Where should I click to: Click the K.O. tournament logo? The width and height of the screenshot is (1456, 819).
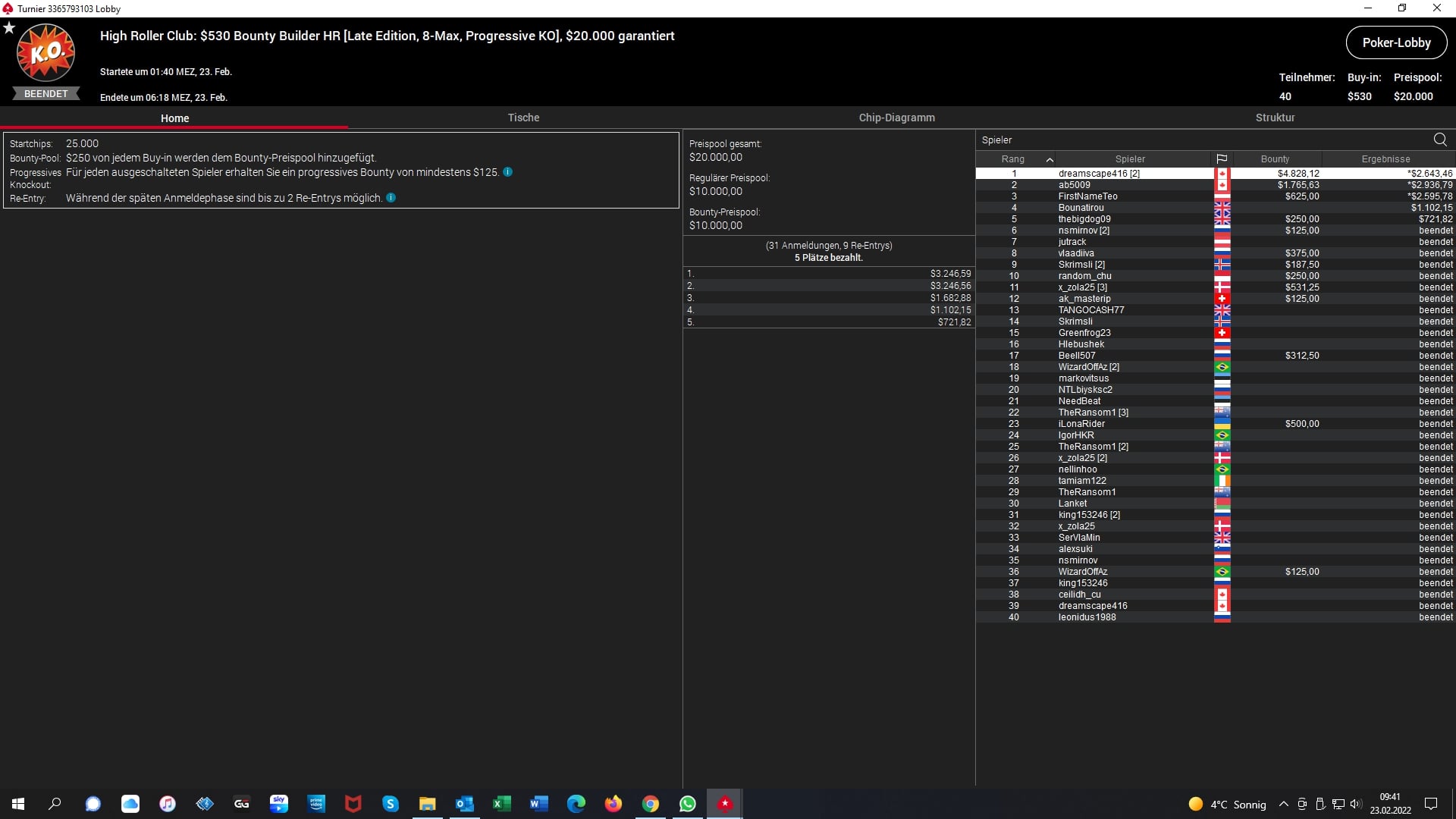coord(45,53)
